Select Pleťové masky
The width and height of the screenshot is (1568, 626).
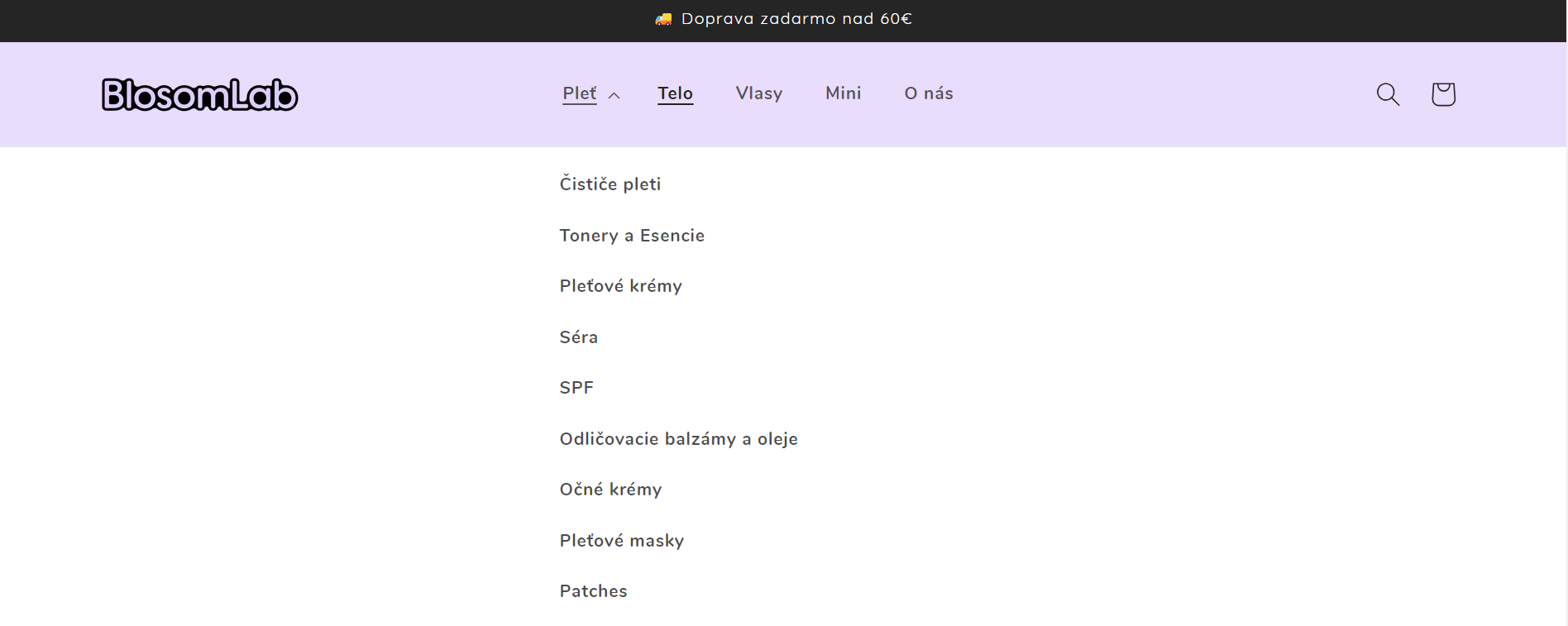pos(621,540)
